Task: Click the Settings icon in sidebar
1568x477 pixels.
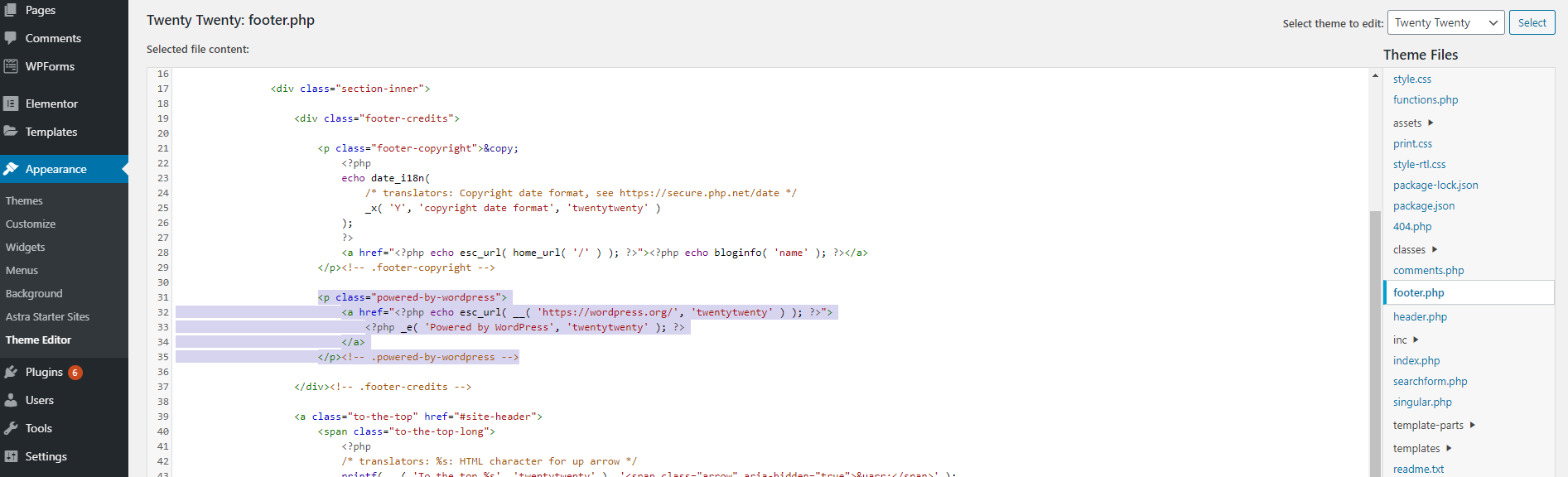Action: tap(11, 456)
